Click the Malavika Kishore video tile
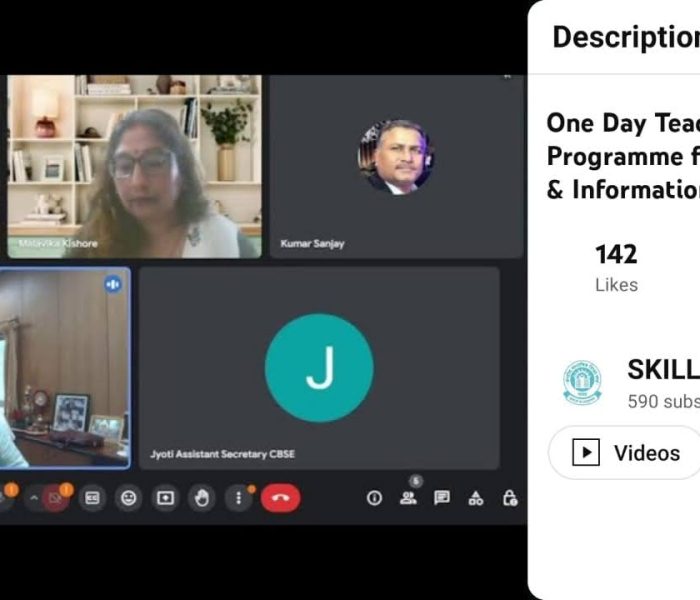The image size is (700, 600). [134, 167]
